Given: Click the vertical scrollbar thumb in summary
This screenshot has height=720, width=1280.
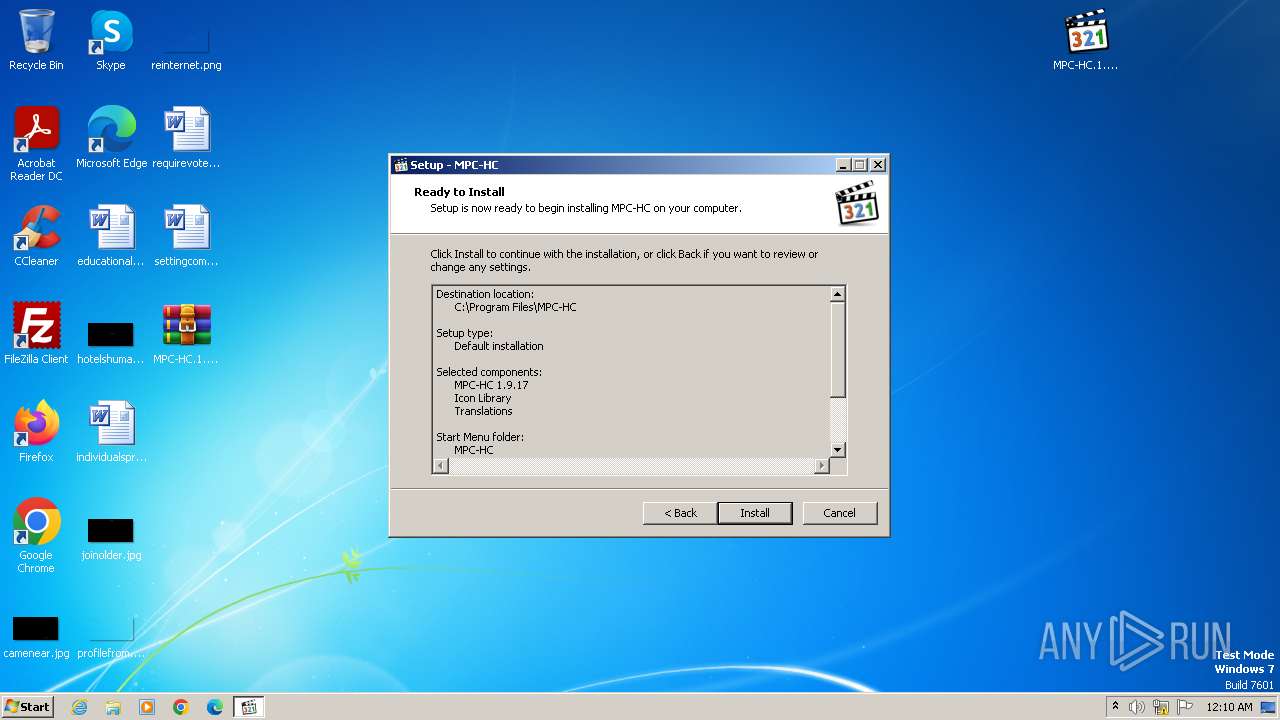Looking at the screenshot, I should point(838,348).
